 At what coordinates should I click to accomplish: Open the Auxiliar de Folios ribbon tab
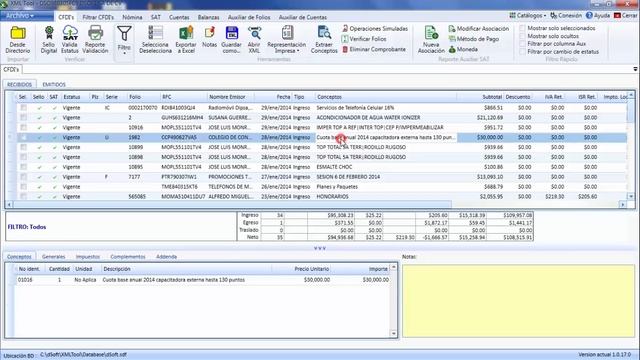click(x=249, y=17)
